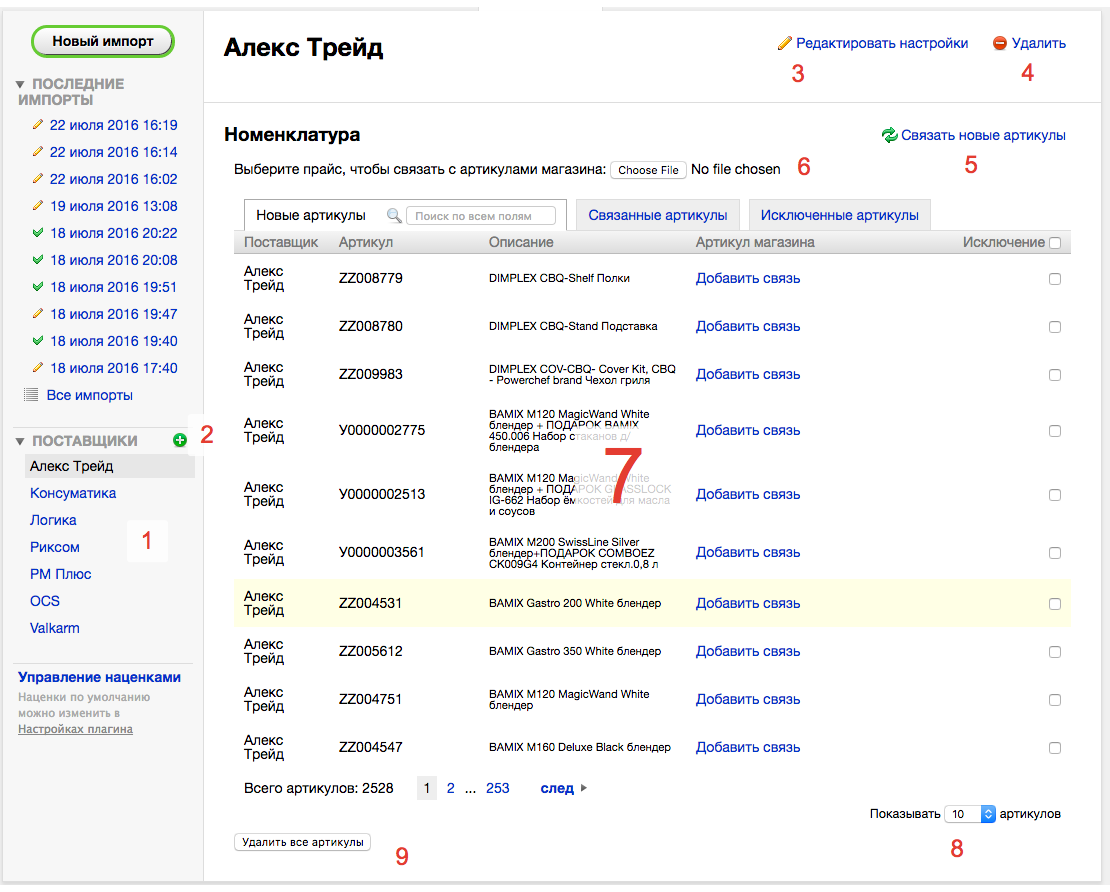Image resolution: width=1110 pixels, height=892 pixels.
Task: Collapse the ПОСЛЕДНИЕ ИМПОРТЫ section triangle
Action: [x=20, y=84]
